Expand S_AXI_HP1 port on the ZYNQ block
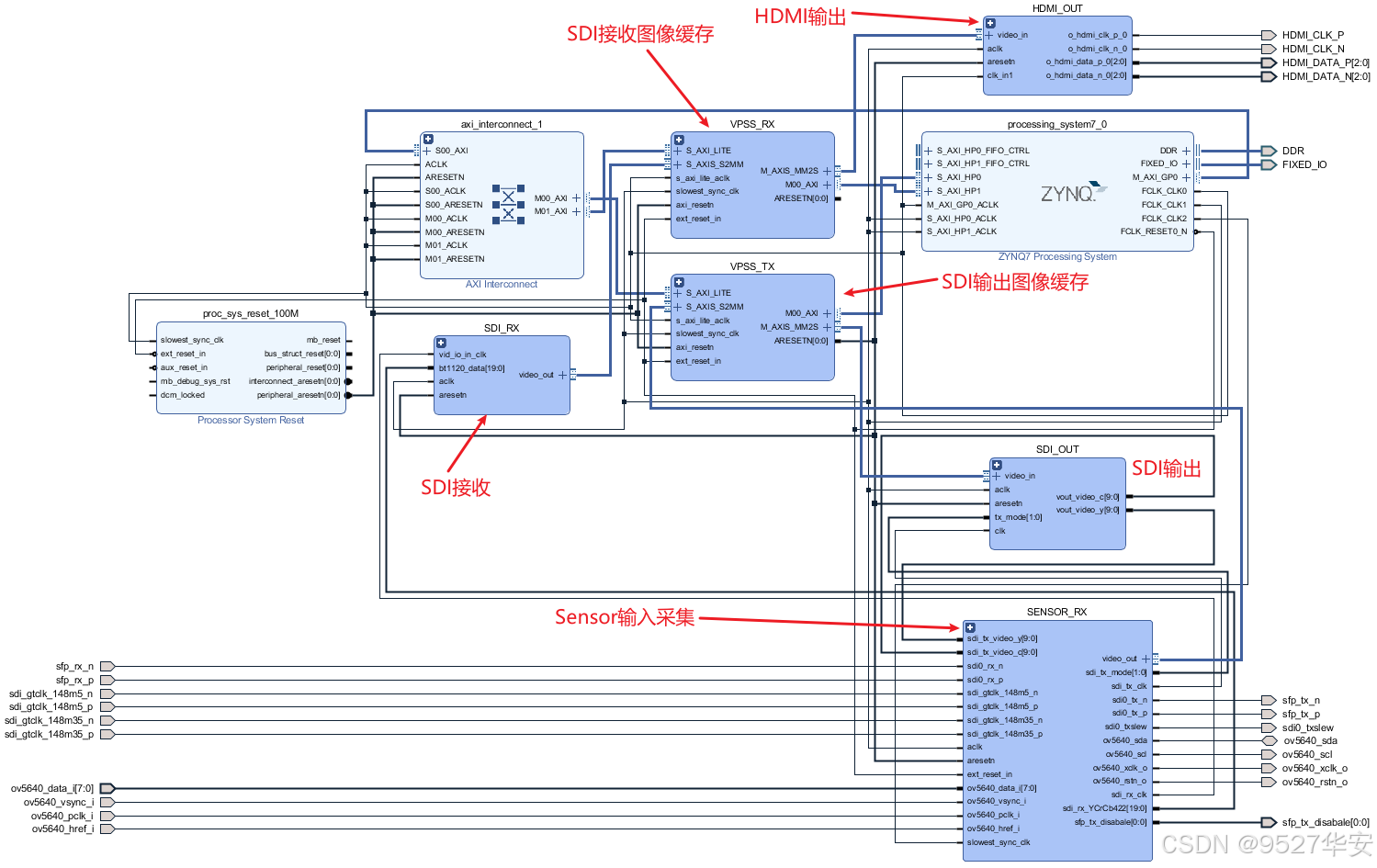Viewport: 1377px width, 868px height. click(x=929, y=191)
